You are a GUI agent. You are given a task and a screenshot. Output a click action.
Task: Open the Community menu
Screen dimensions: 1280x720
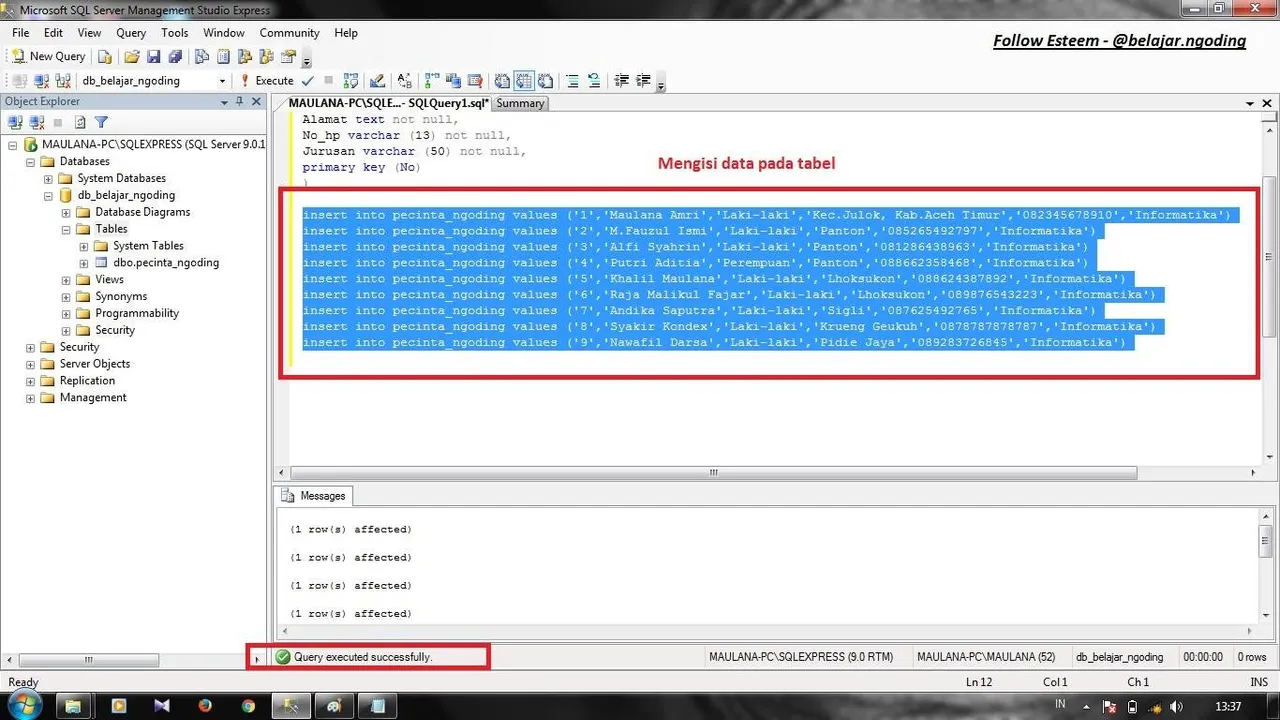coord(290,33)
